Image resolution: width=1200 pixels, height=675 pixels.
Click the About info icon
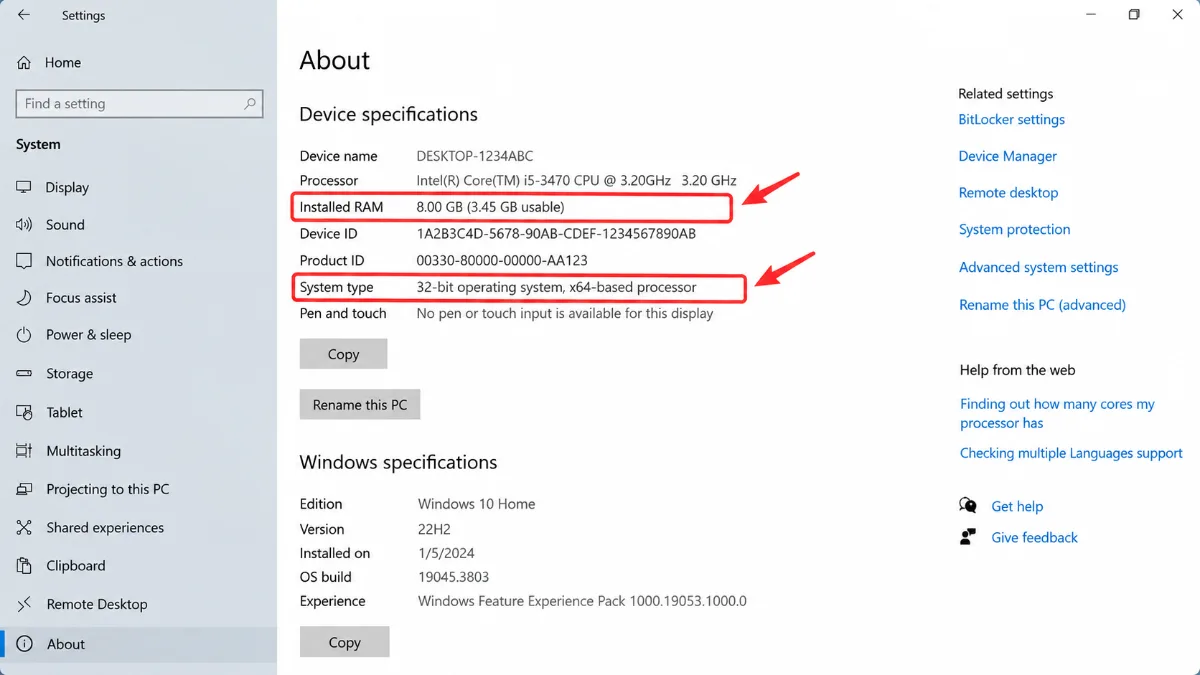point(25,644)
